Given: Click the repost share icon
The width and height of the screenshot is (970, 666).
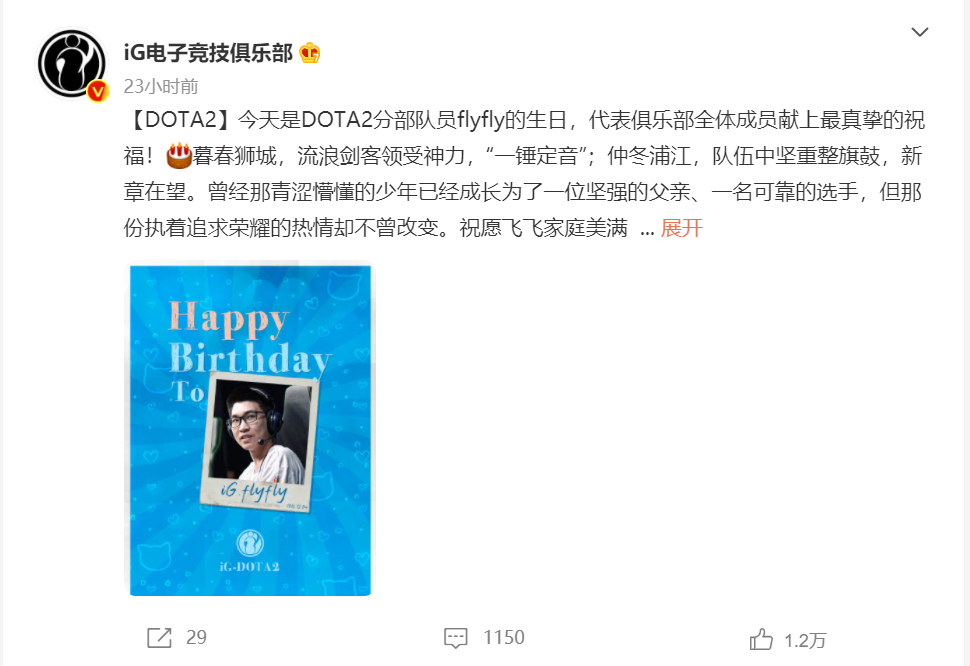Looking at the screenshot, I should [x=160, y=638].
